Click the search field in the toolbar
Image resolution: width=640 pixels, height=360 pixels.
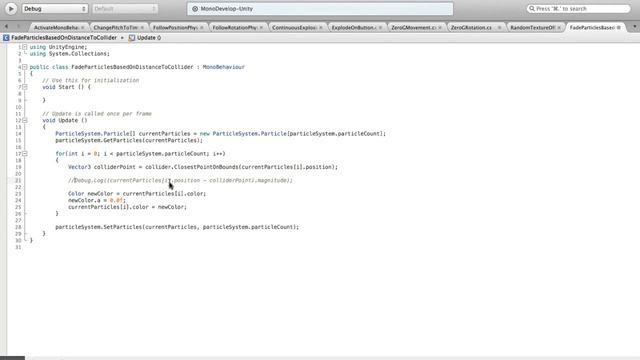[x=578, y=9]
